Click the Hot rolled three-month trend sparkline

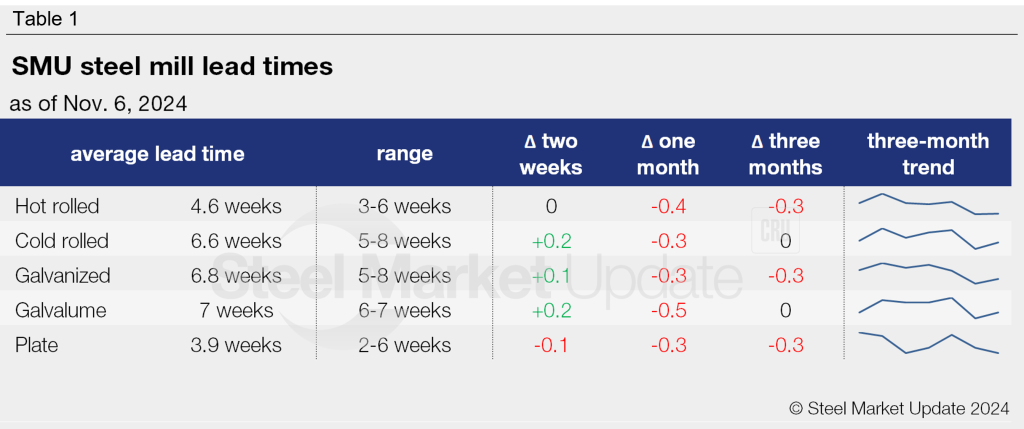pyautogui.click(x=928, y=205)
